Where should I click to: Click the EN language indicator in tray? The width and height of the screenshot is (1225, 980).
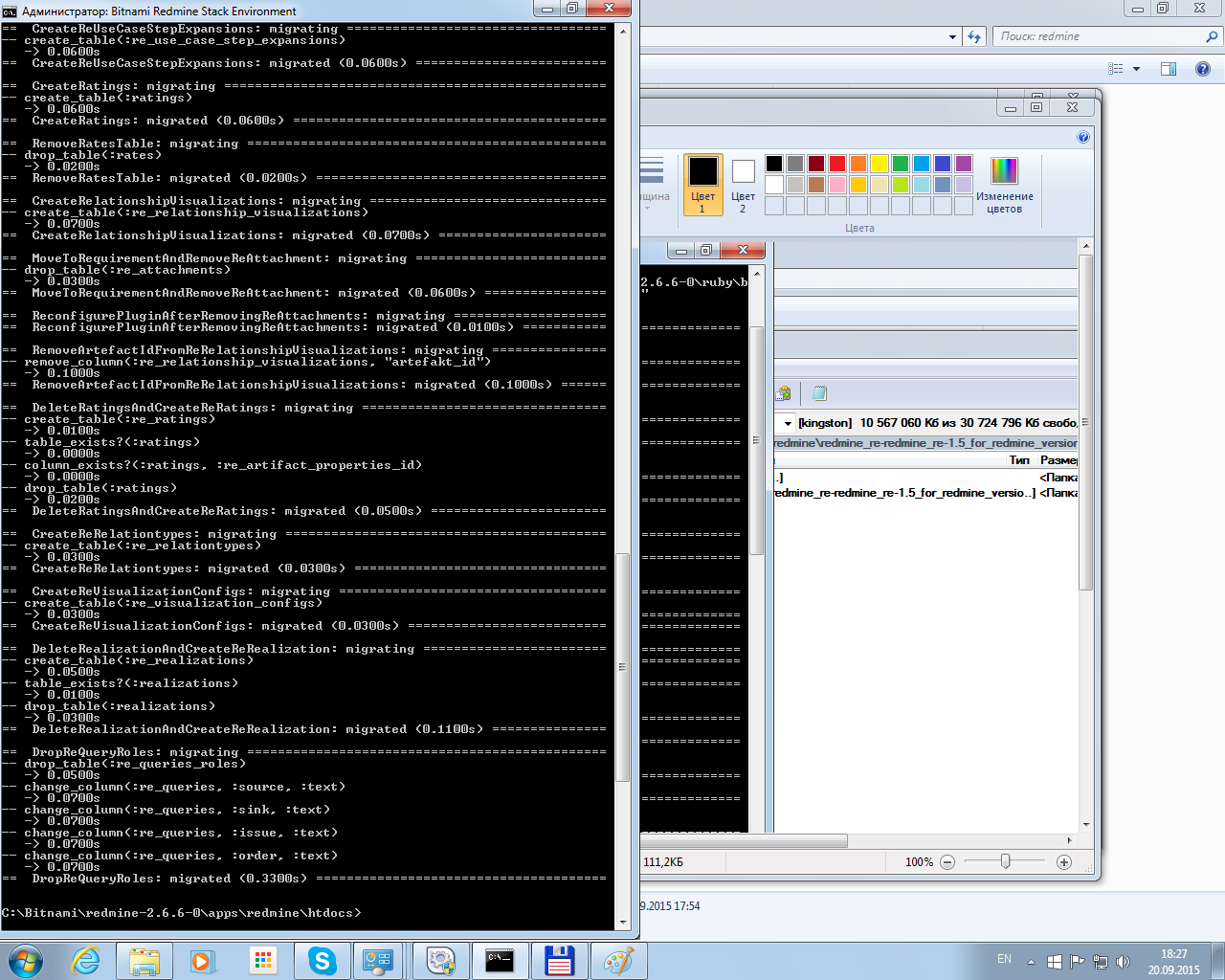1004,959
